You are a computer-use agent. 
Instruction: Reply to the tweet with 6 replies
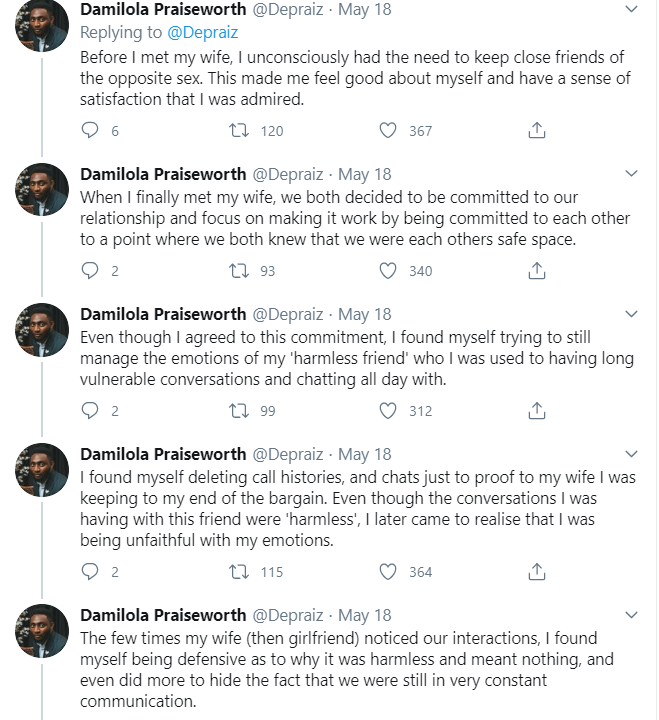90,130
